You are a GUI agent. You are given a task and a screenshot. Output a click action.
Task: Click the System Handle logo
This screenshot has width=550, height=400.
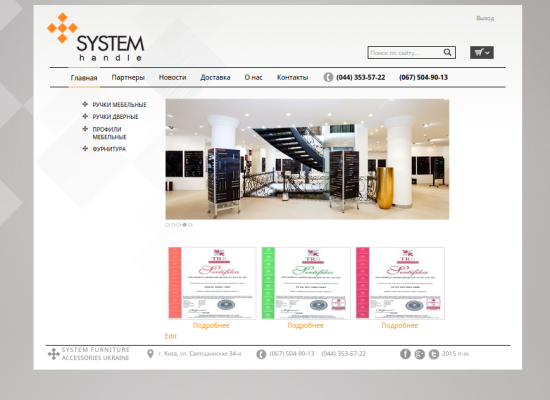click(95, 37)
